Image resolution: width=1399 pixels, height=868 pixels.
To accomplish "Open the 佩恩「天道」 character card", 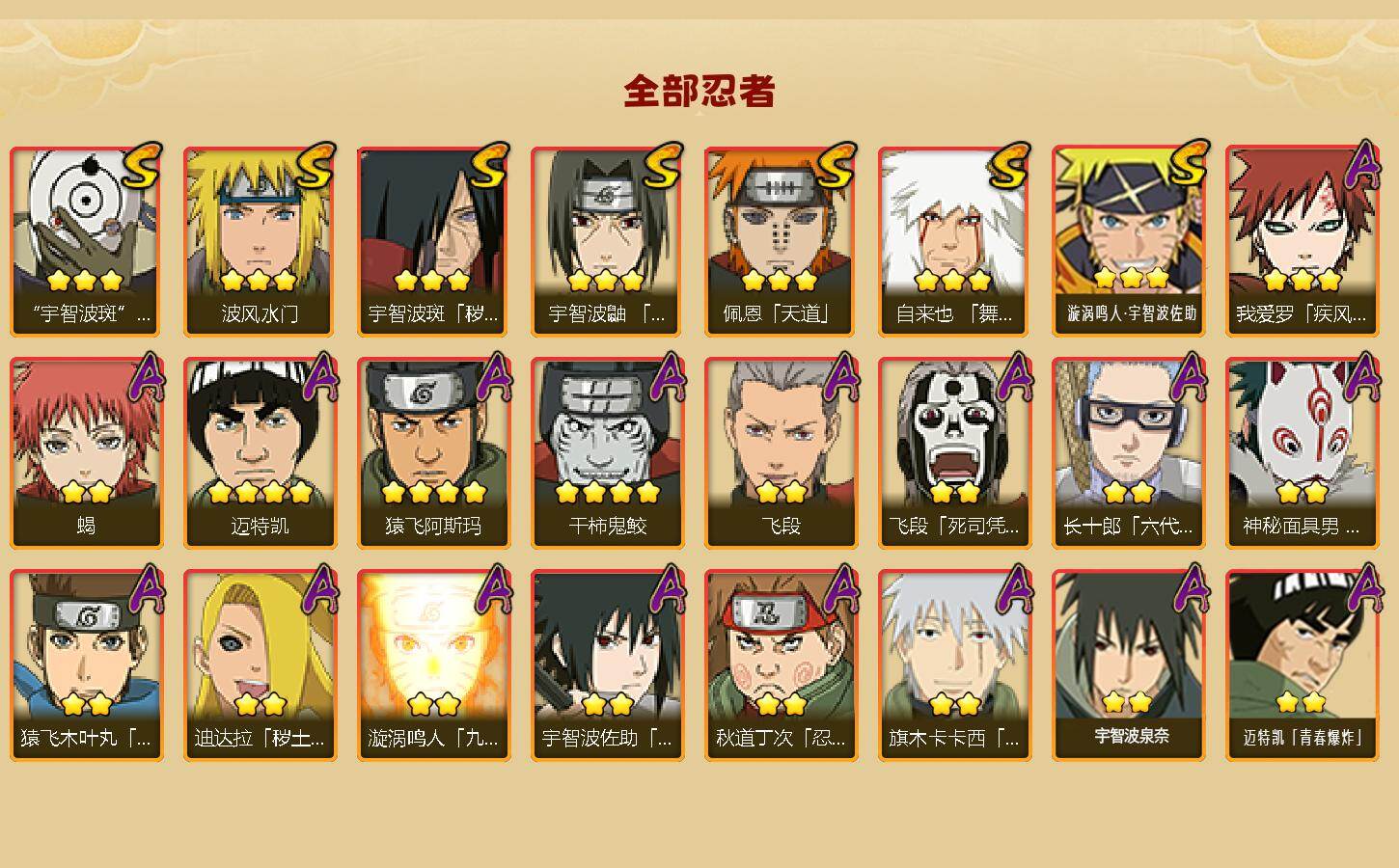I will pyautogui.click(x=781, y=241).
